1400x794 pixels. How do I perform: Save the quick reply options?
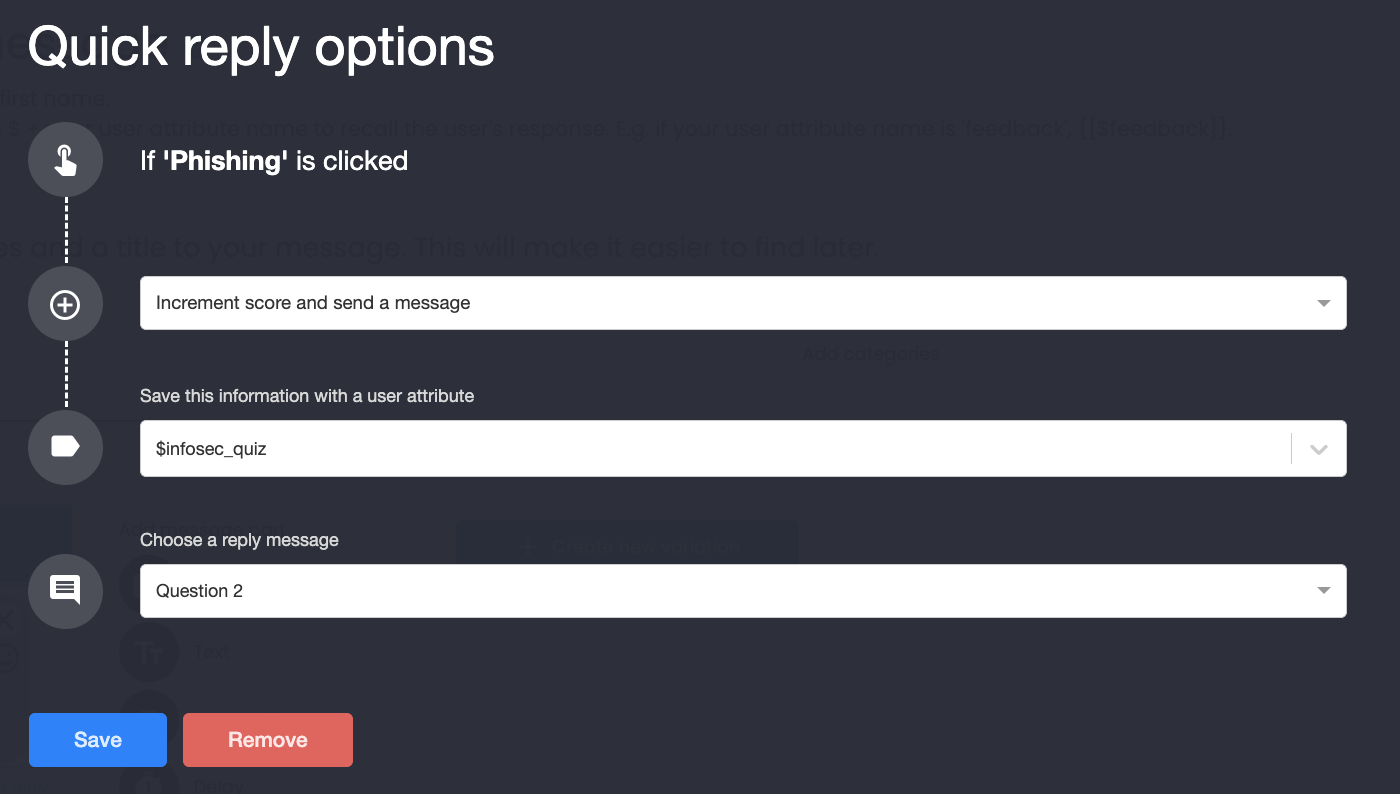98,740
